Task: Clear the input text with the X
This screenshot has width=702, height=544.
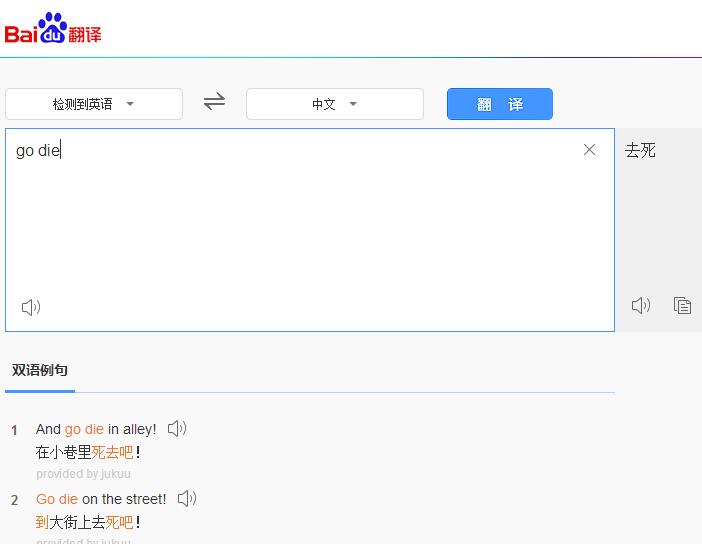Action: (x=589, y=150)
